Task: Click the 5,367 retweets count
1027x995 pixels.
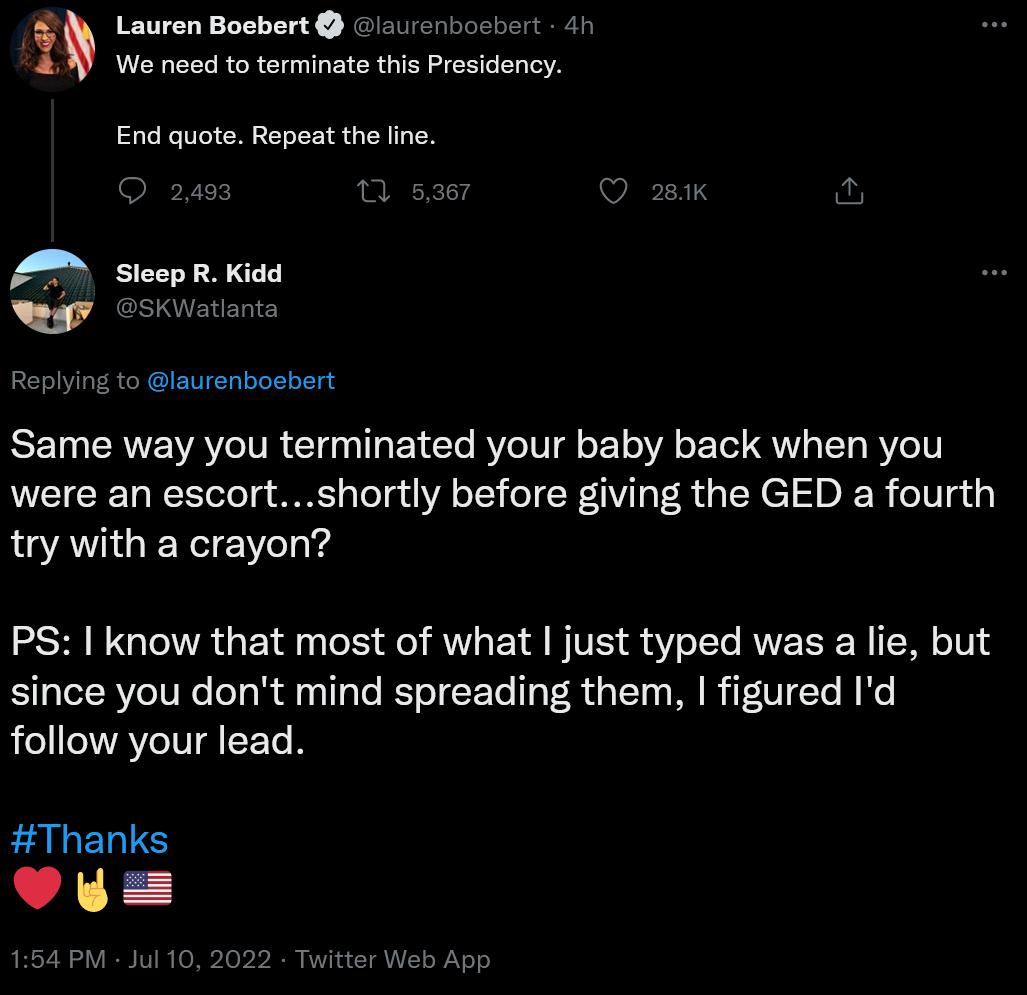Action: pos(441,192)
